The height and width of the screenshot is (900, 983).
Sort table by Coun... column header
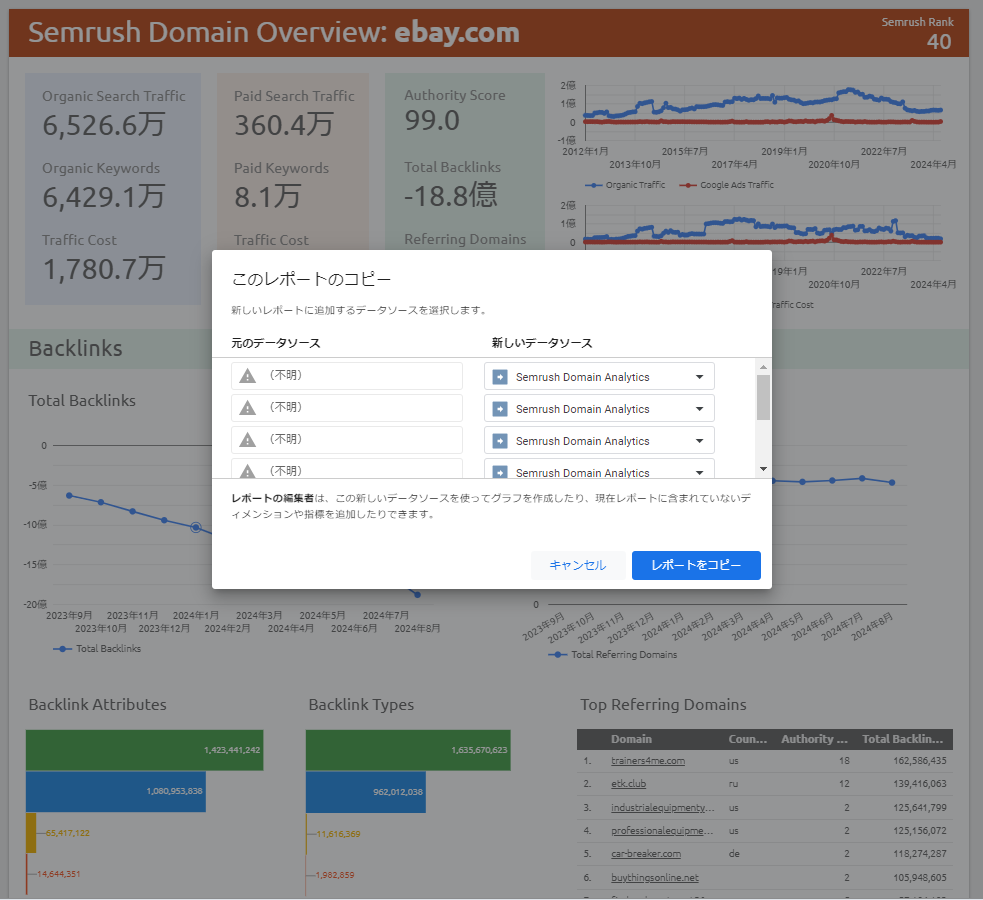pos(747,739)
